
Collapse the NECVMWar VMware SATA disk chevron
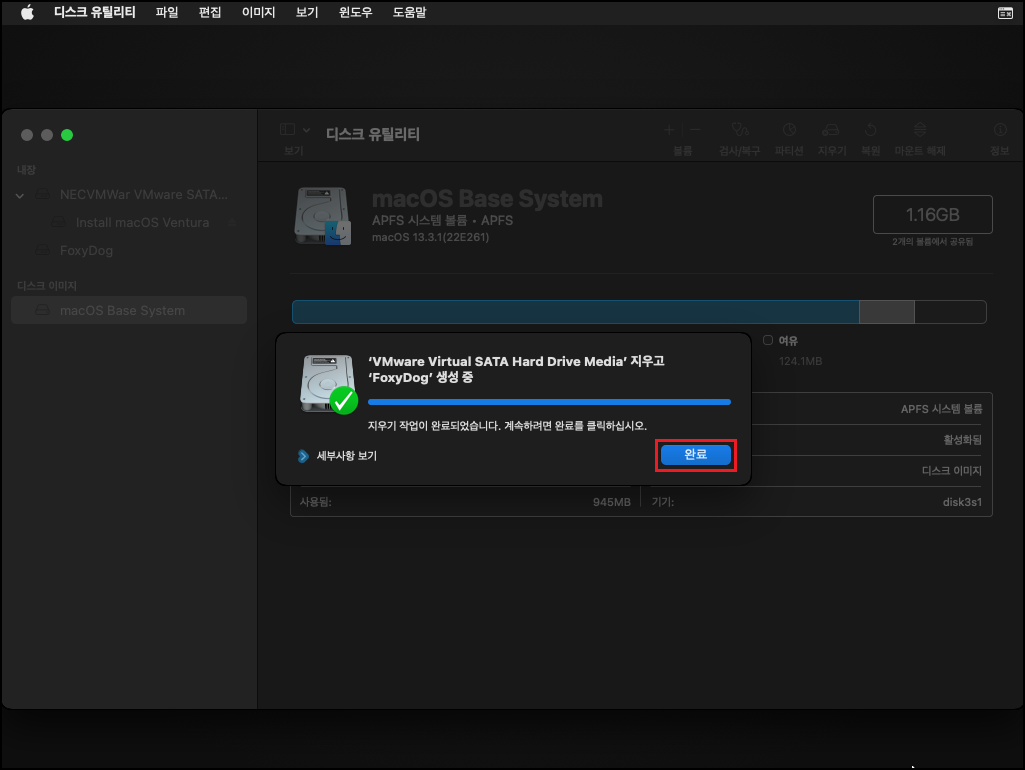(x=20, y=195)
